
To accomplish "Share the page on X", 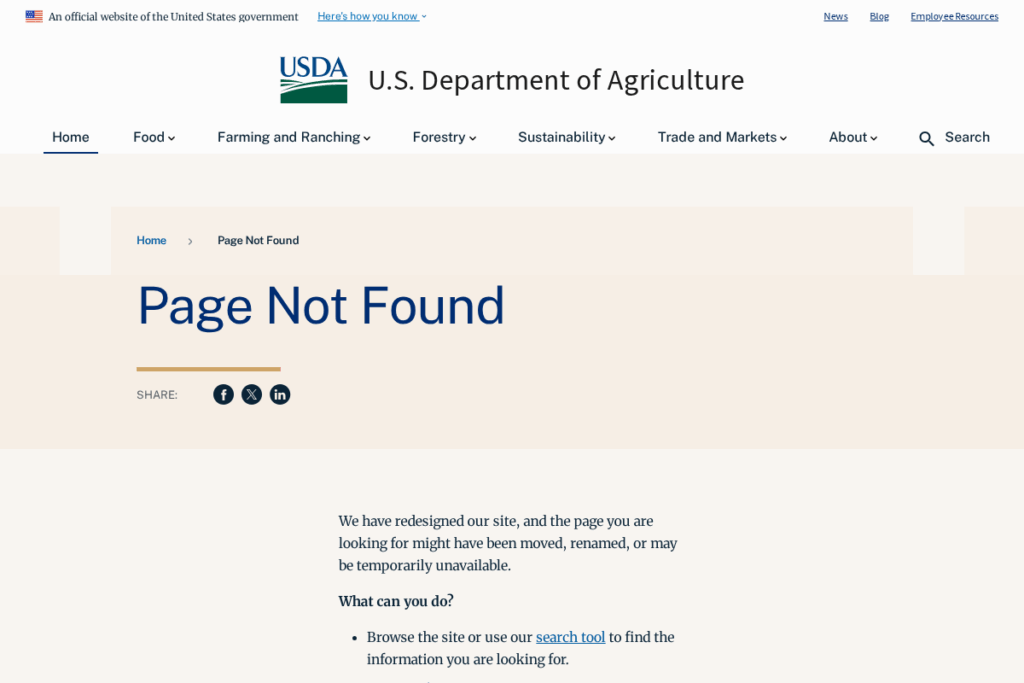I will [251, 394].
